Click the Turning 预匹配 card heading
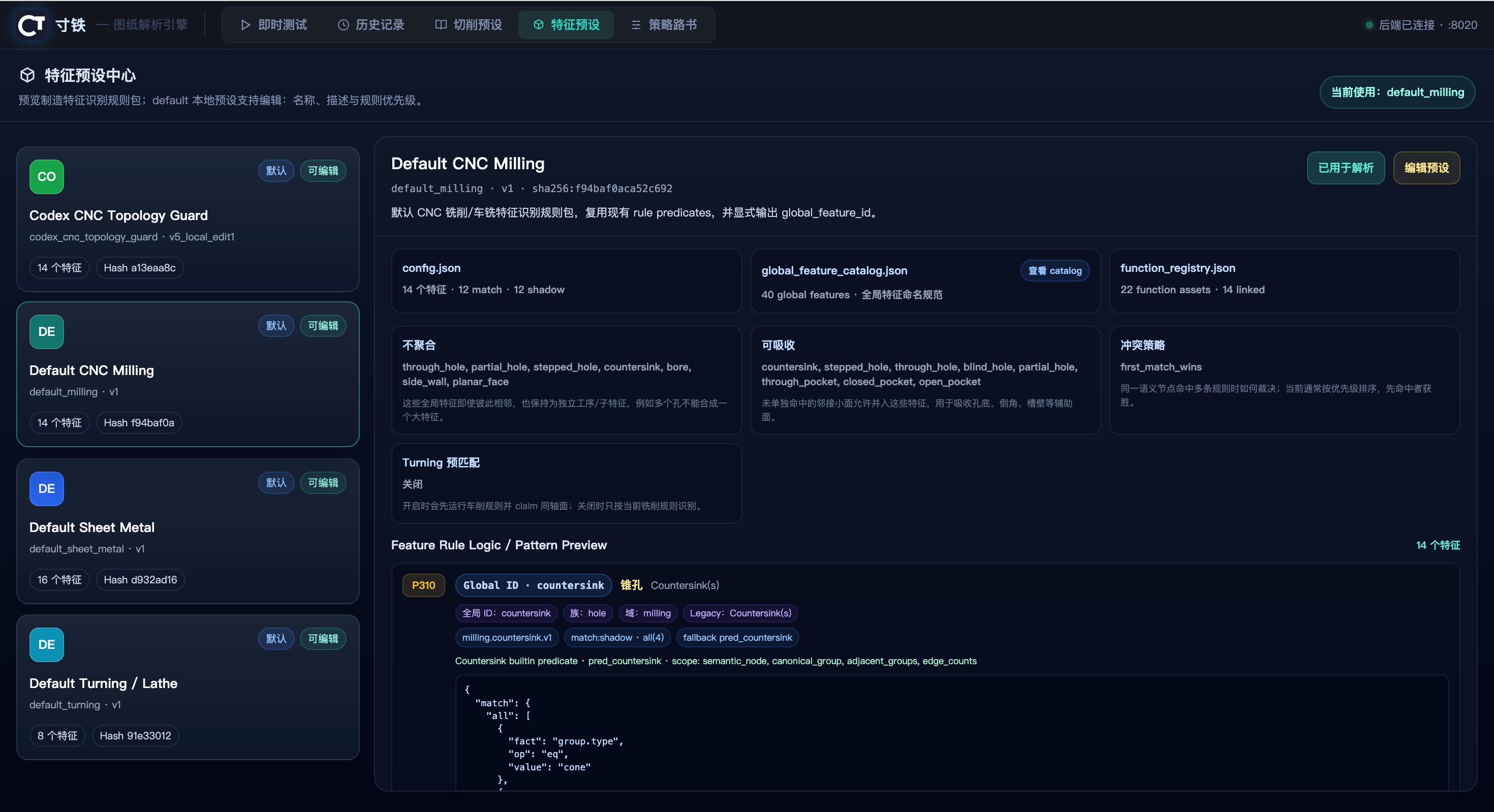 pos(441,463)
